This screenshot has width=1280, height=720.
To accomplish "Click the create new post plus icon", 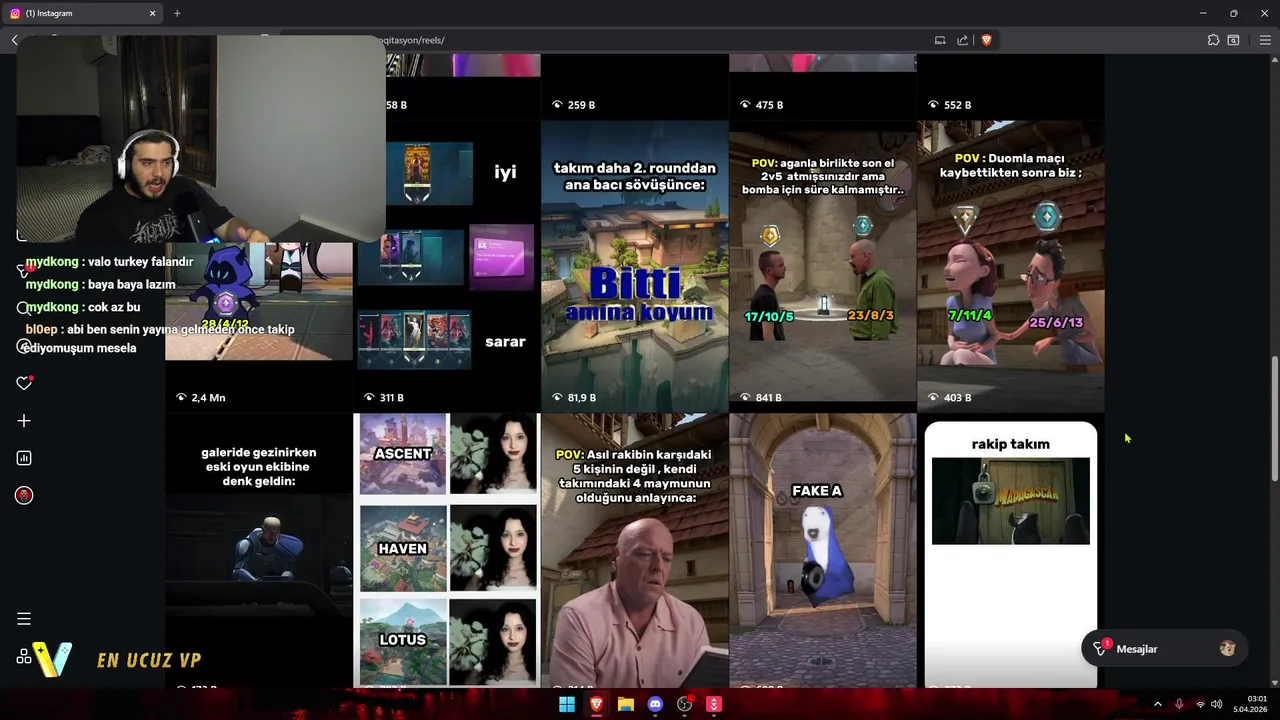I will [x=24, y=421].
